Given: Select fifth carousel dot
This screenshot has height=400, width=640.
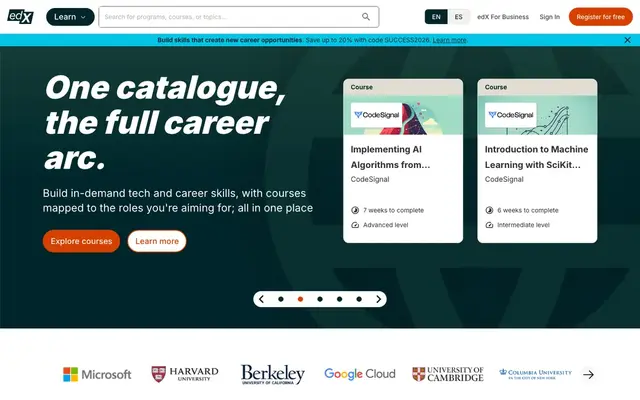Looking at the screenshot, I should tap(359, 299).
